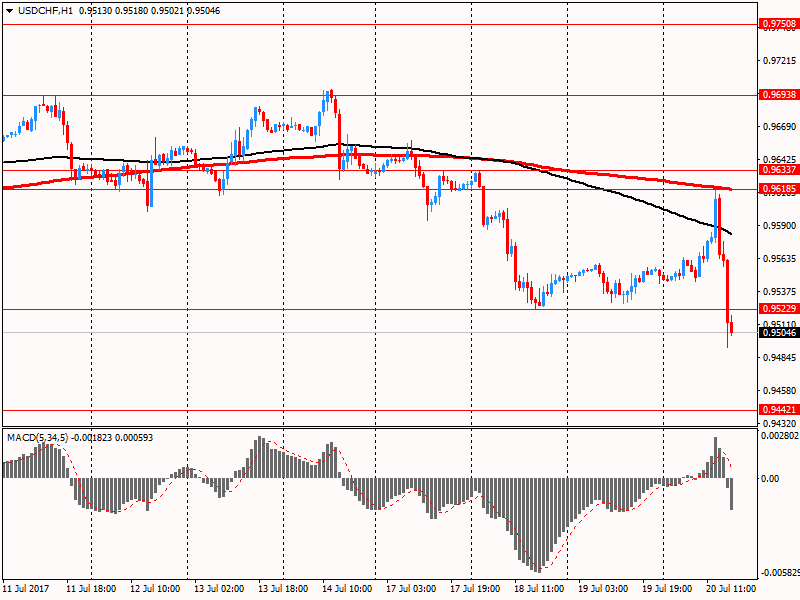Screen dimensions: 800x600
Task: Click the 18 Jul 11:00 time label
Action: [539, 589]
